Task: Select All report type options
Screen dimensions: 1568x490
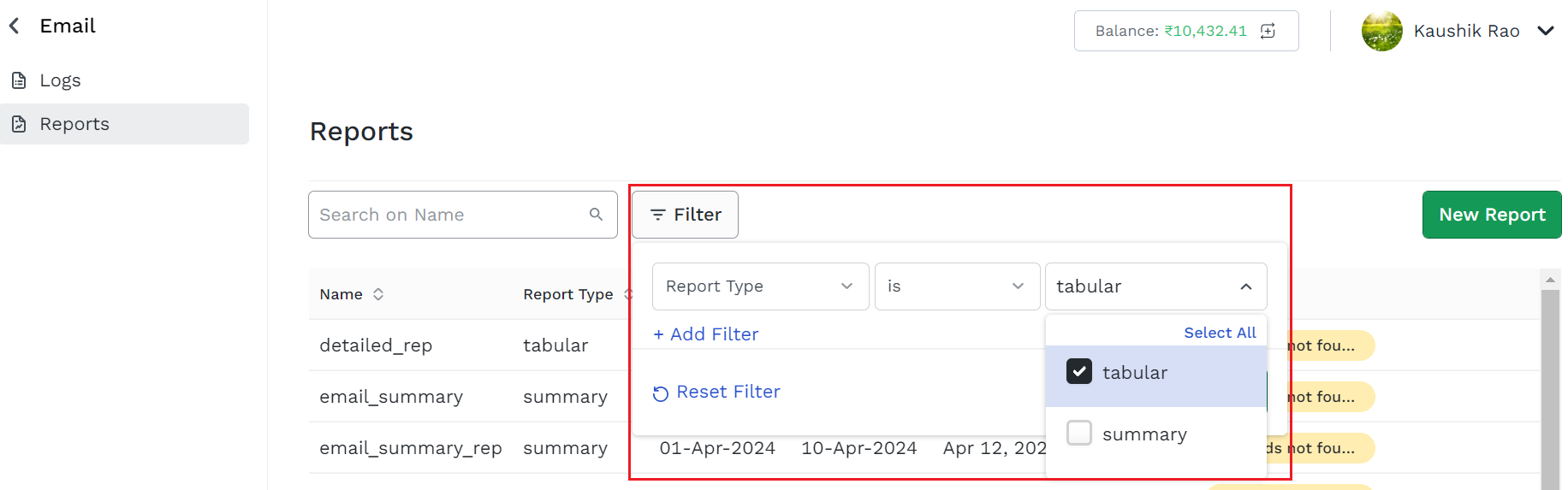Action: pyautogui.click(x=1220, y=333)
